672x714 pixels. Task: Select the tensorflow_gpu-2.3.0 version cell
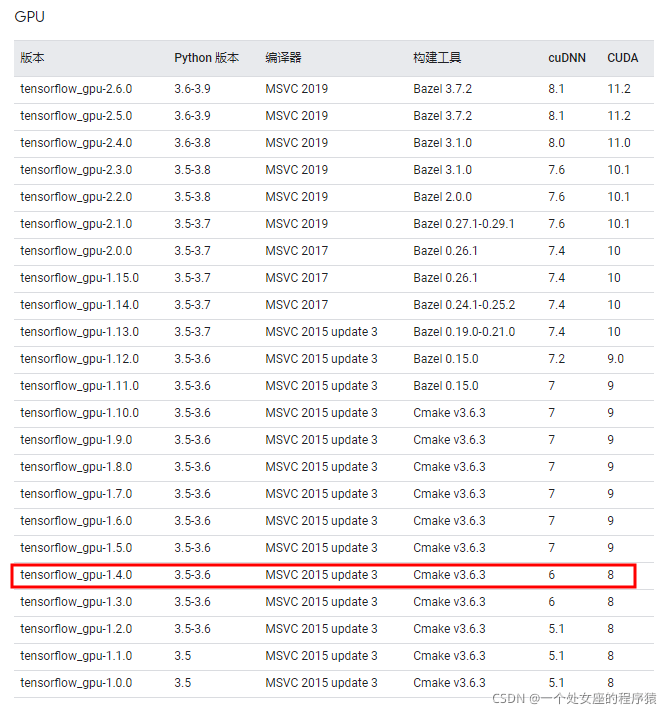click(76, 170)
